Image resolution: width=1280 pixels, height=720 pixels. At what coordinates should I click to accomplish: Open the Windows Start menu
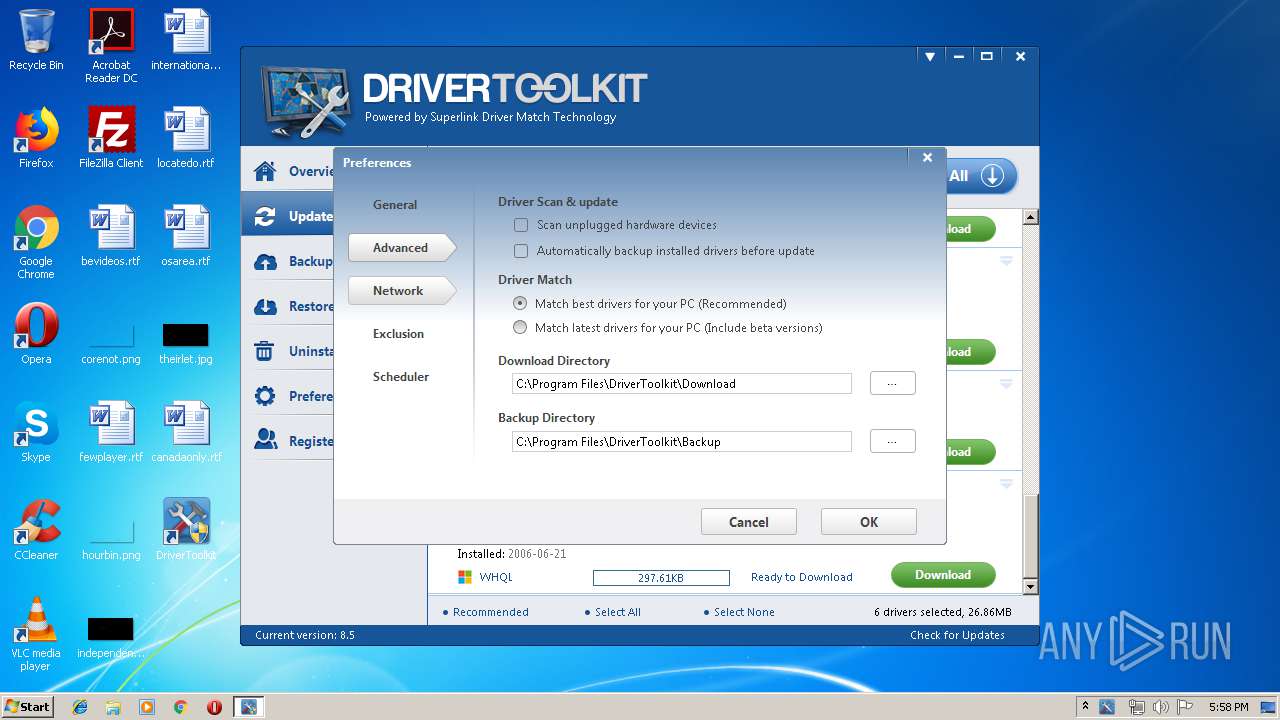(x=27, y=706)
